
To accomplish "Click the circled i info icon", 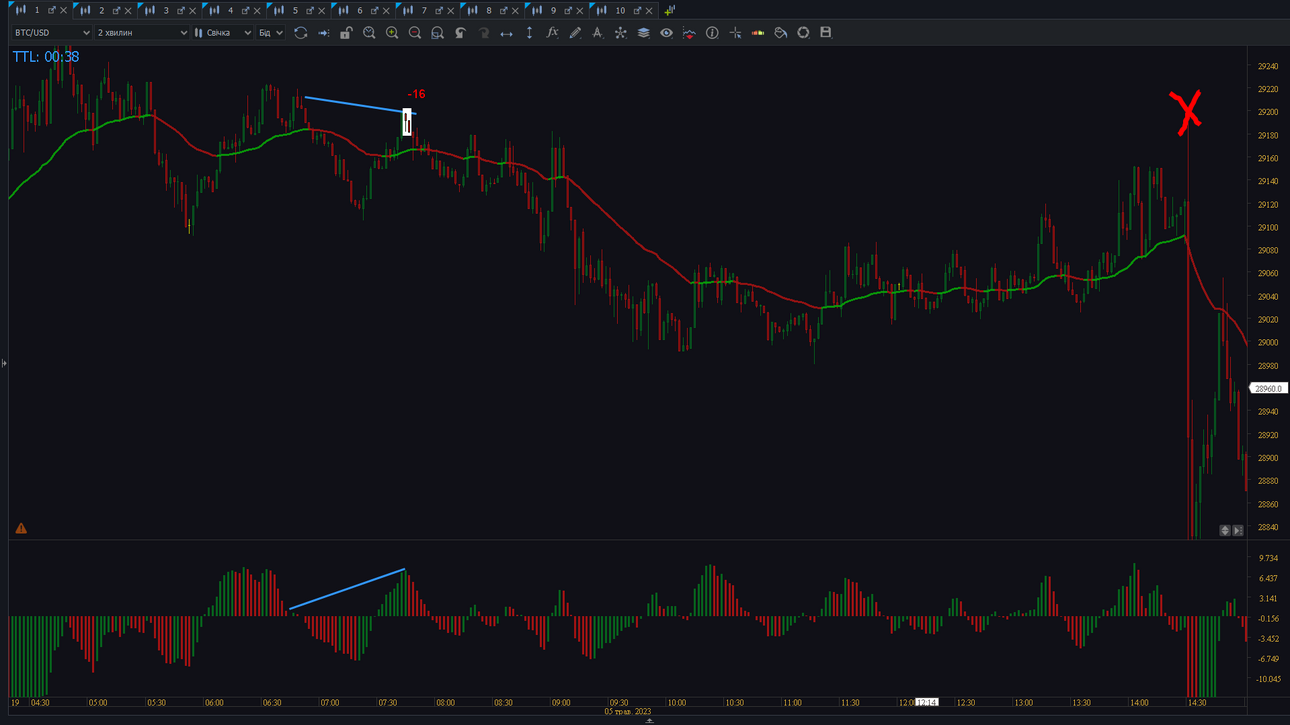I will coord(712,33).
